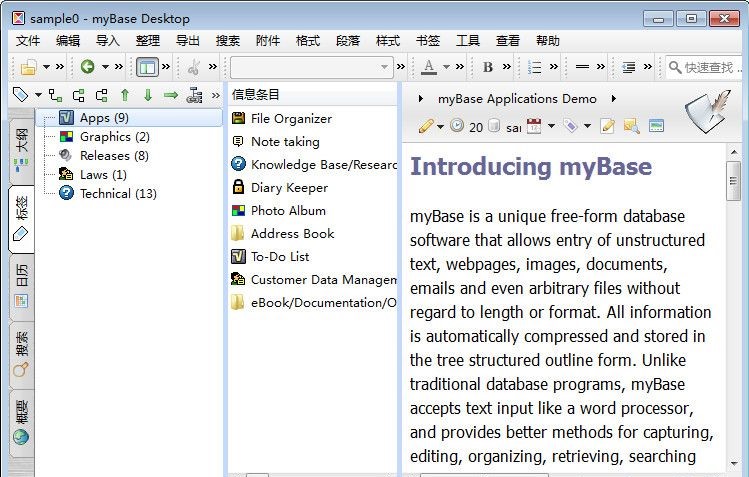
Task: Toggle the panel layout view button
Action: 147,67
